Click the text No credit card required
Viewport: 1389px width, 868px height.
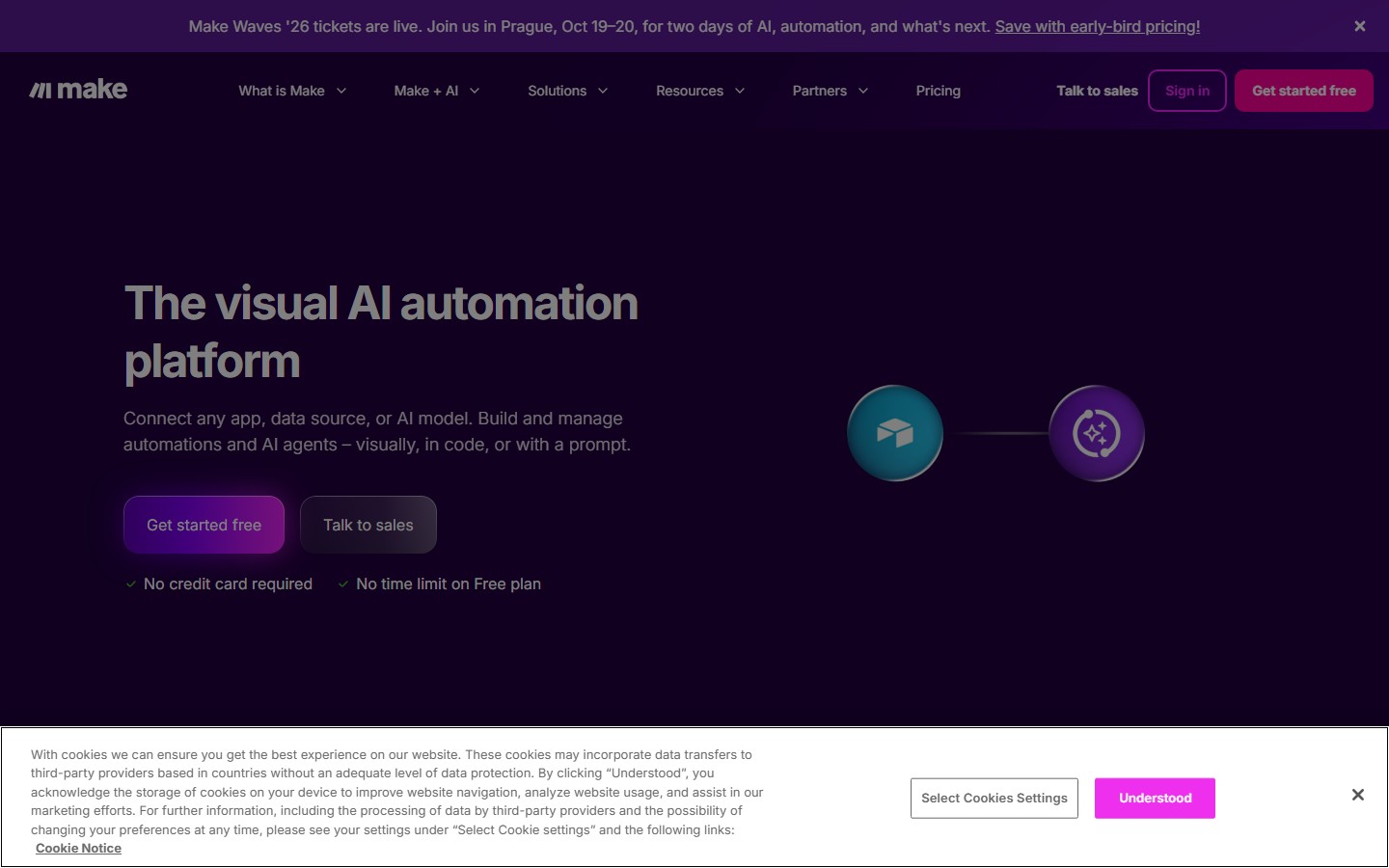click(x=228, y=583)
